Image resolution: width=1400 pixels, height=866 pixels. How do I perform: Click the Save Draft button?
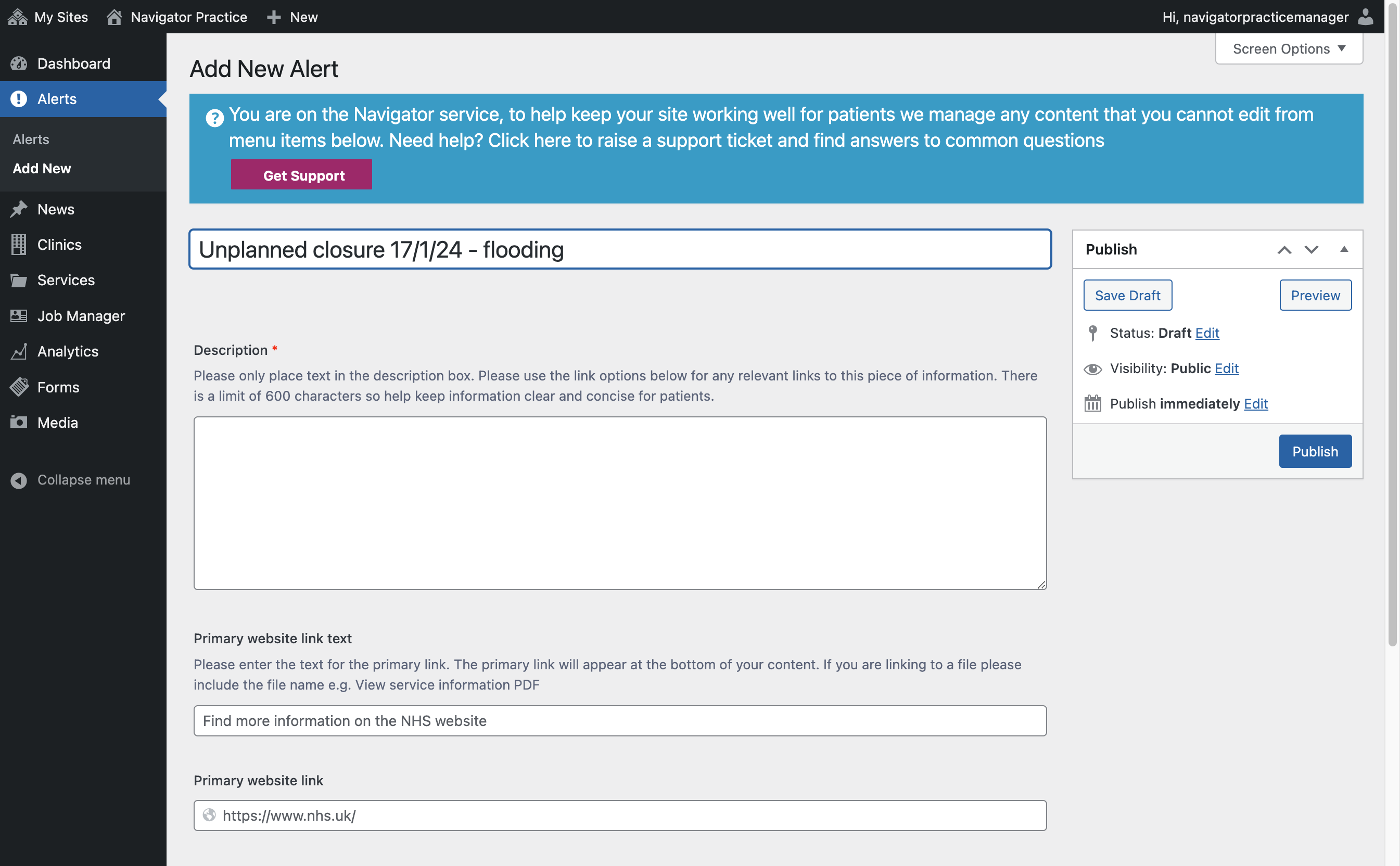coord(1127,295)
